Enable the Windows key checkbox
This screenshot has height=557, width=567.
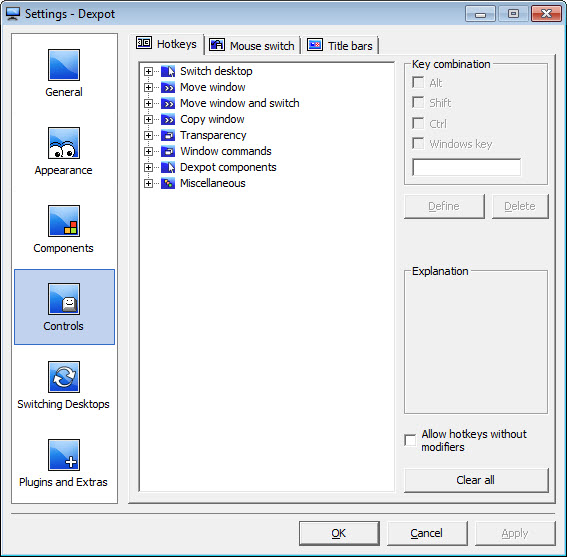[418, 144]
